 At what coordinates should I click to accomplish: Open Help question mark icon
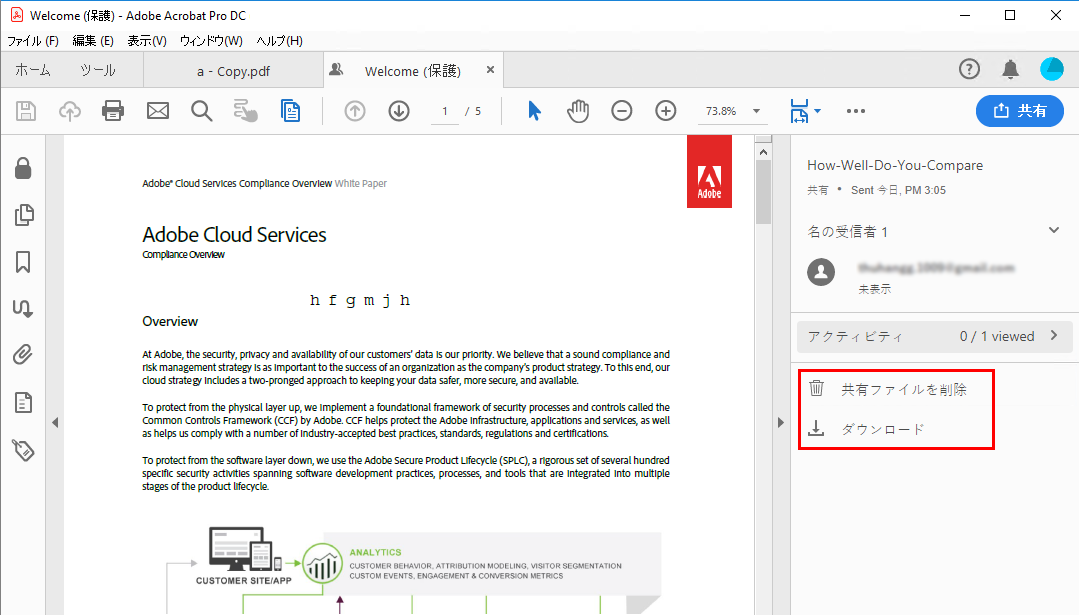969,69
